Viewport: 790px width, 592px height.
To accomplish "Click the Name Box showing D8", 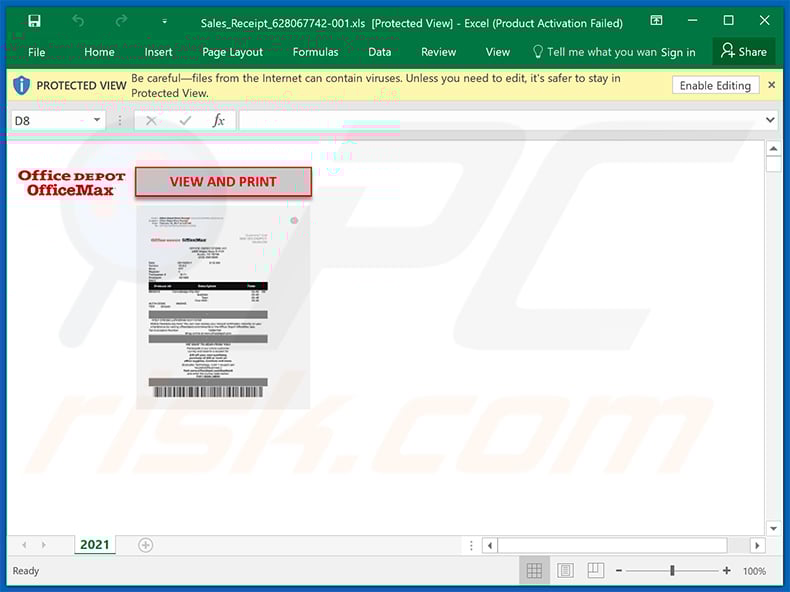I will pyautogui.click(x=50, y=121).
